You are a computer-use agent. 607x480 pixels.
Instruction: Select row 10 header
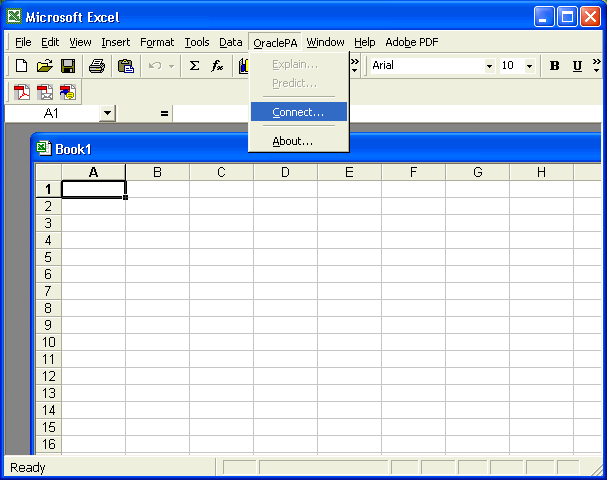(x=48, y=342)
